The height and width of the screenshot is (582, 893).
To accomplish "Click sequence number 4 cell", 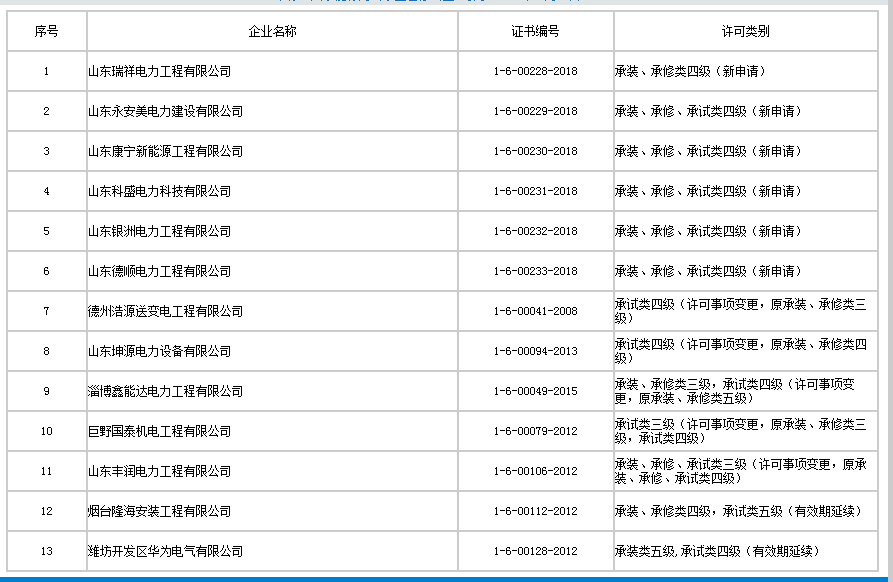I will [47, 191].
